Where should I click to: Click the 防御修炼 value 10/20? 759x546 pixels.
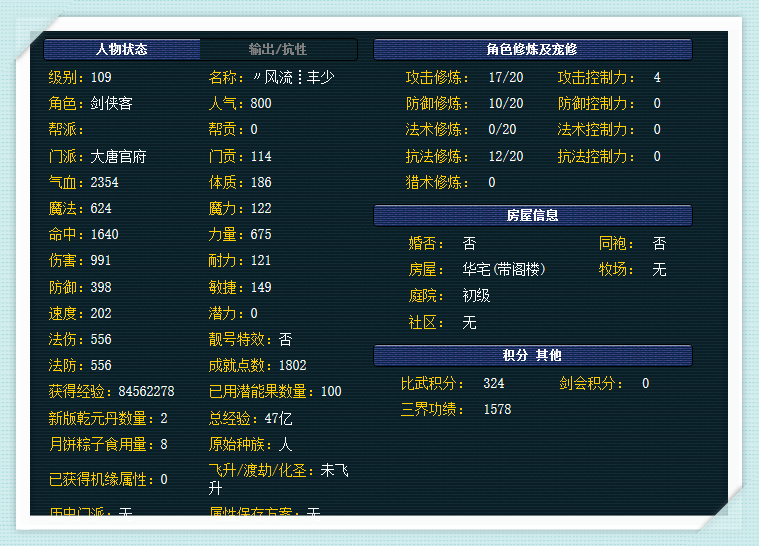(506, 104)
